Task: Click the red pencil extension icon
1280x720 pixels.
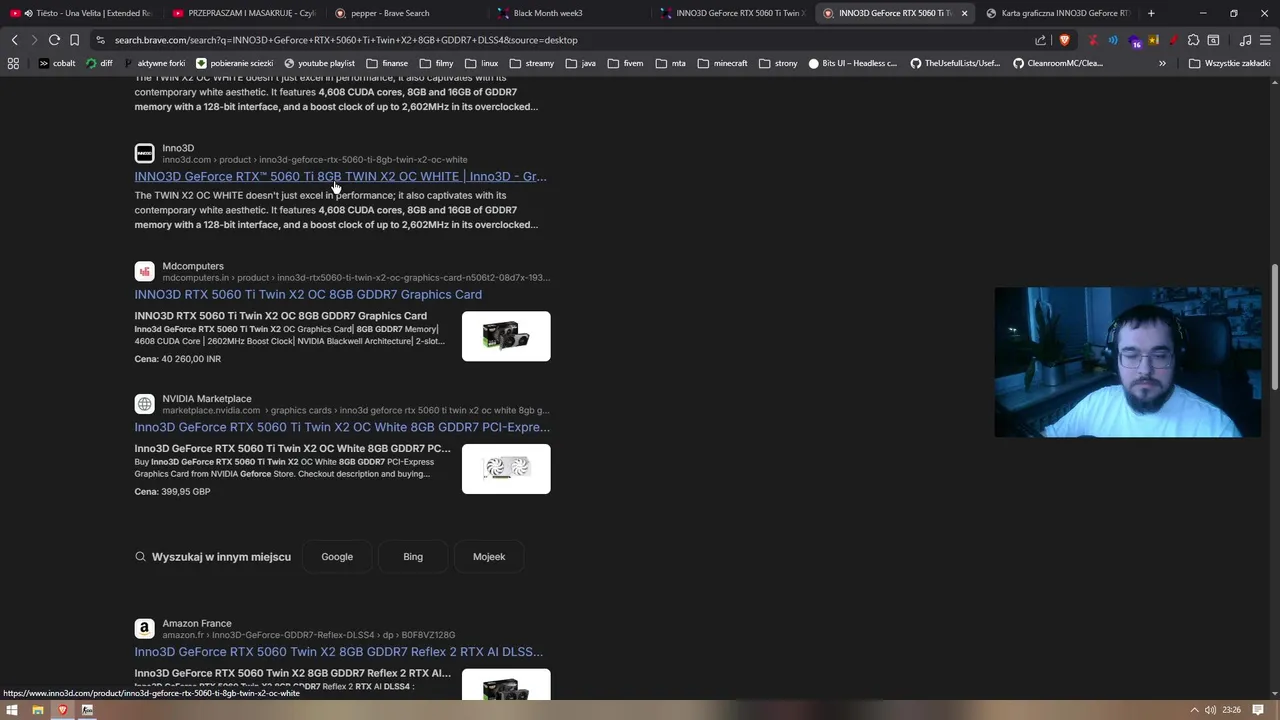Action: click(1173, 40)
